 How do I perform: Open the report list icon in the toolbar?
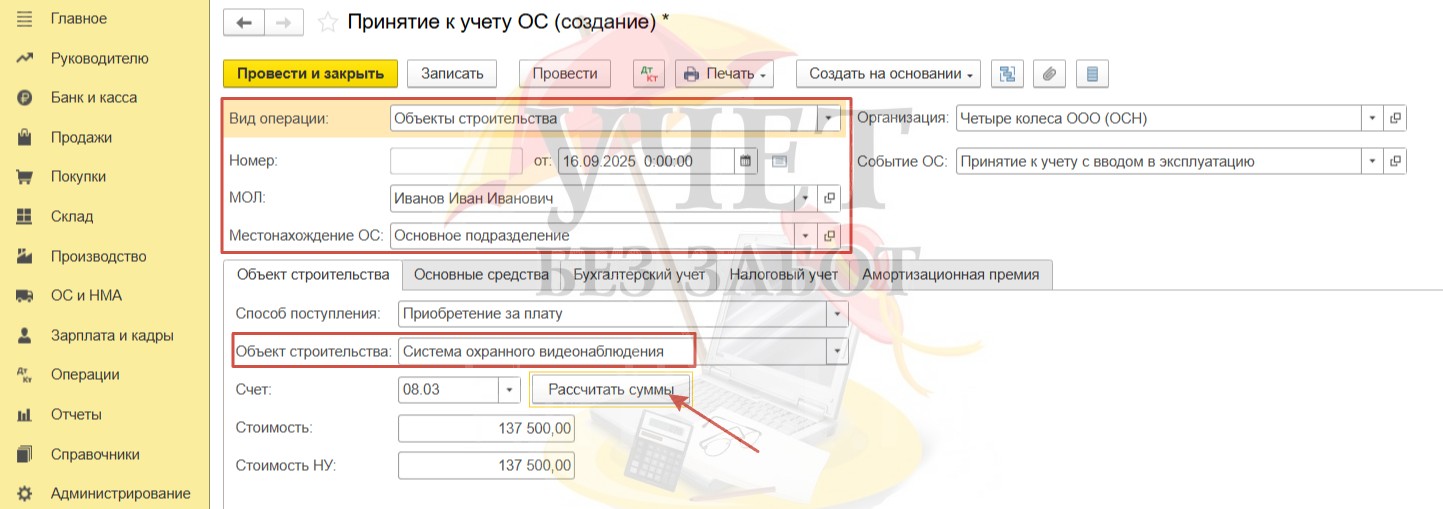1092,74
